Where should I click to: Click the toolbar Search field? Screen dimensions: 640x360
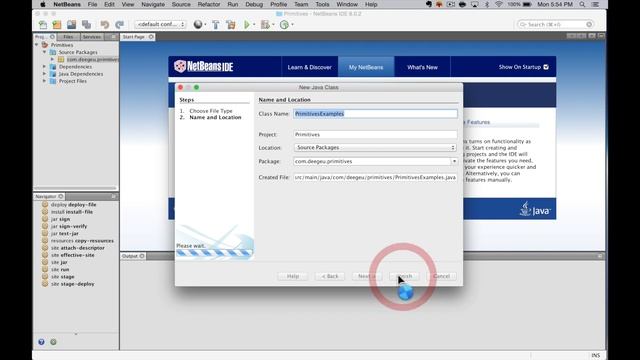coord(555,24)
